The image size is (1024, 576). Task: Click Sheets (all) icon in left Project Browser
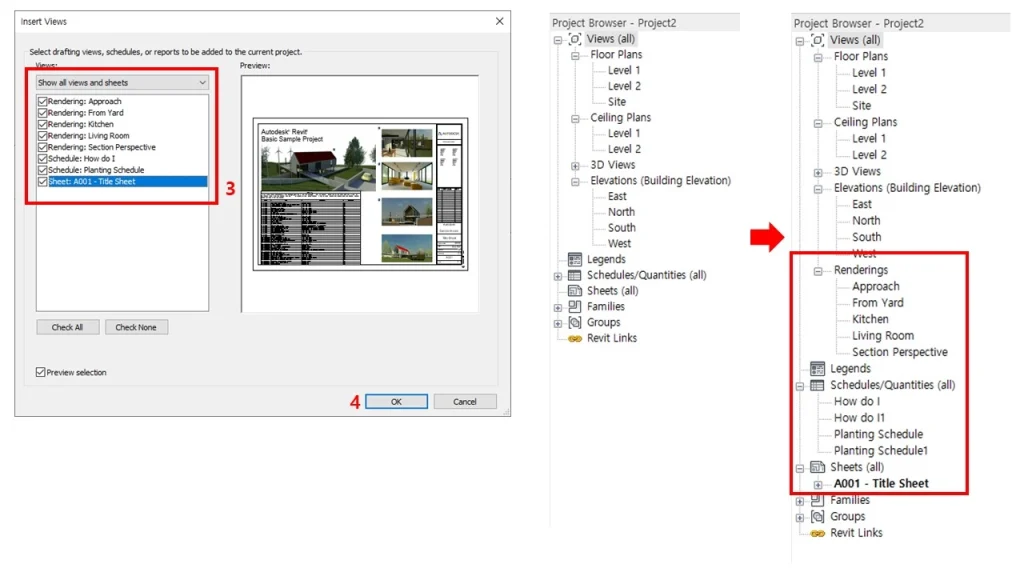pos(575,291)
